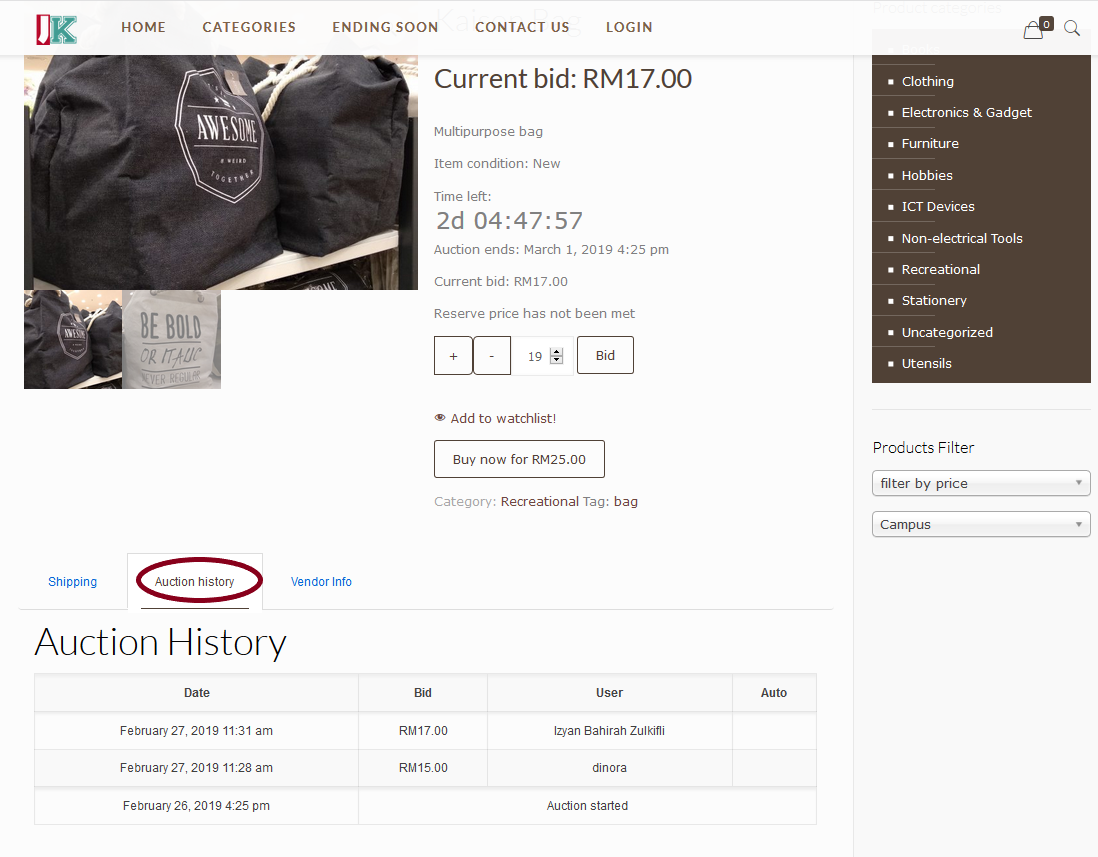Open CATEGORIES menu item
1098x857 pixels.
click(x=249, y=27)
